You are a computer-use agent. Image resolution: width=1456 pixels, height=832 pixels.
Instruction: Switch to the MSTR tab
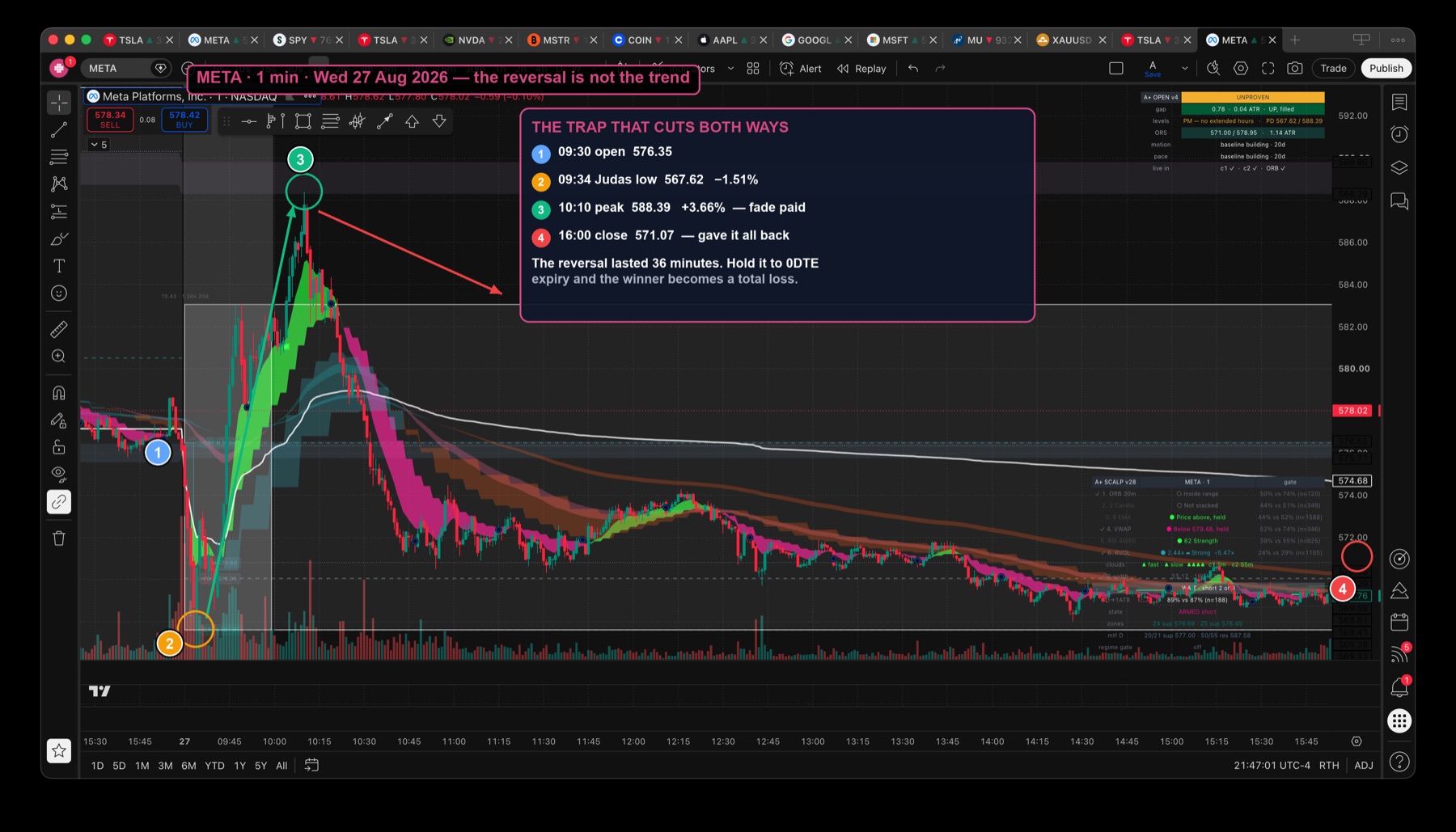[557, 40]
